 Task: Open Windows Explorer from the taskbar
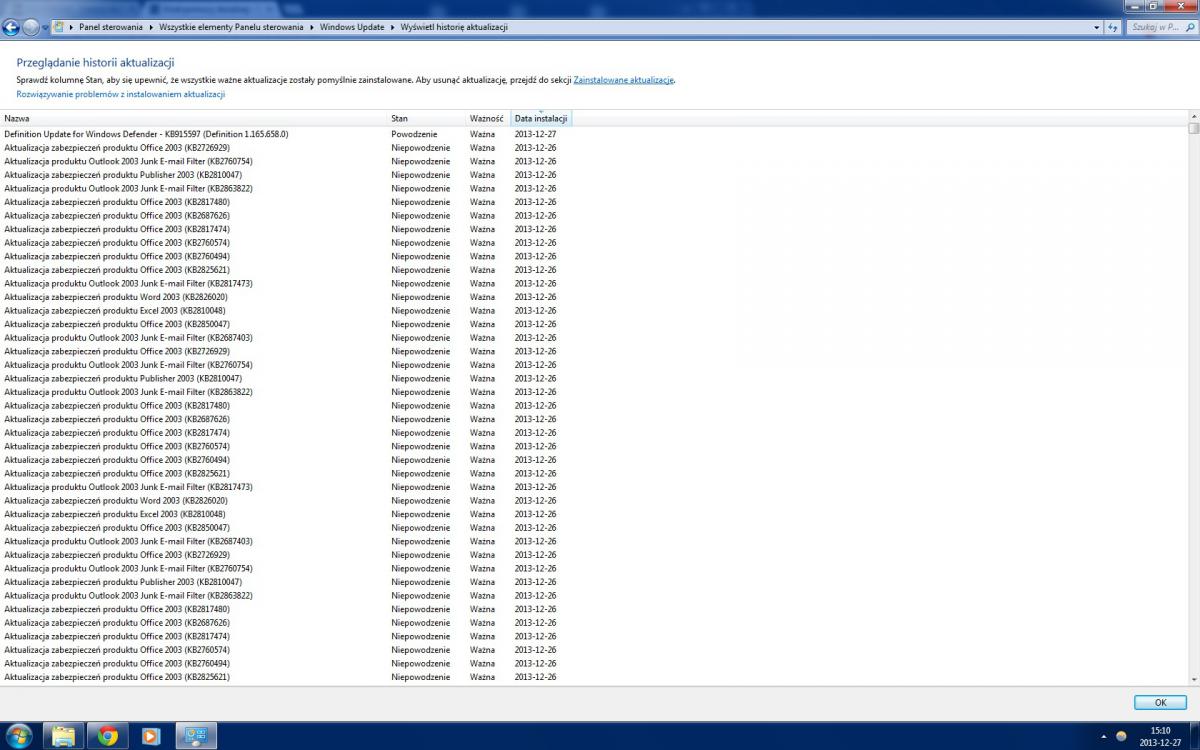coord(64,736)
